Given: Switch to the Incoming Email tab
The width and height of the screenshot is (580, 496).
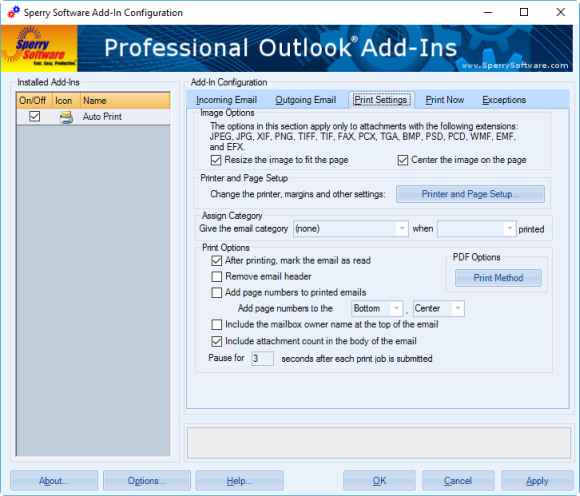Looking at the screenshot, I should pyautogui.click(x=226, y=100).
